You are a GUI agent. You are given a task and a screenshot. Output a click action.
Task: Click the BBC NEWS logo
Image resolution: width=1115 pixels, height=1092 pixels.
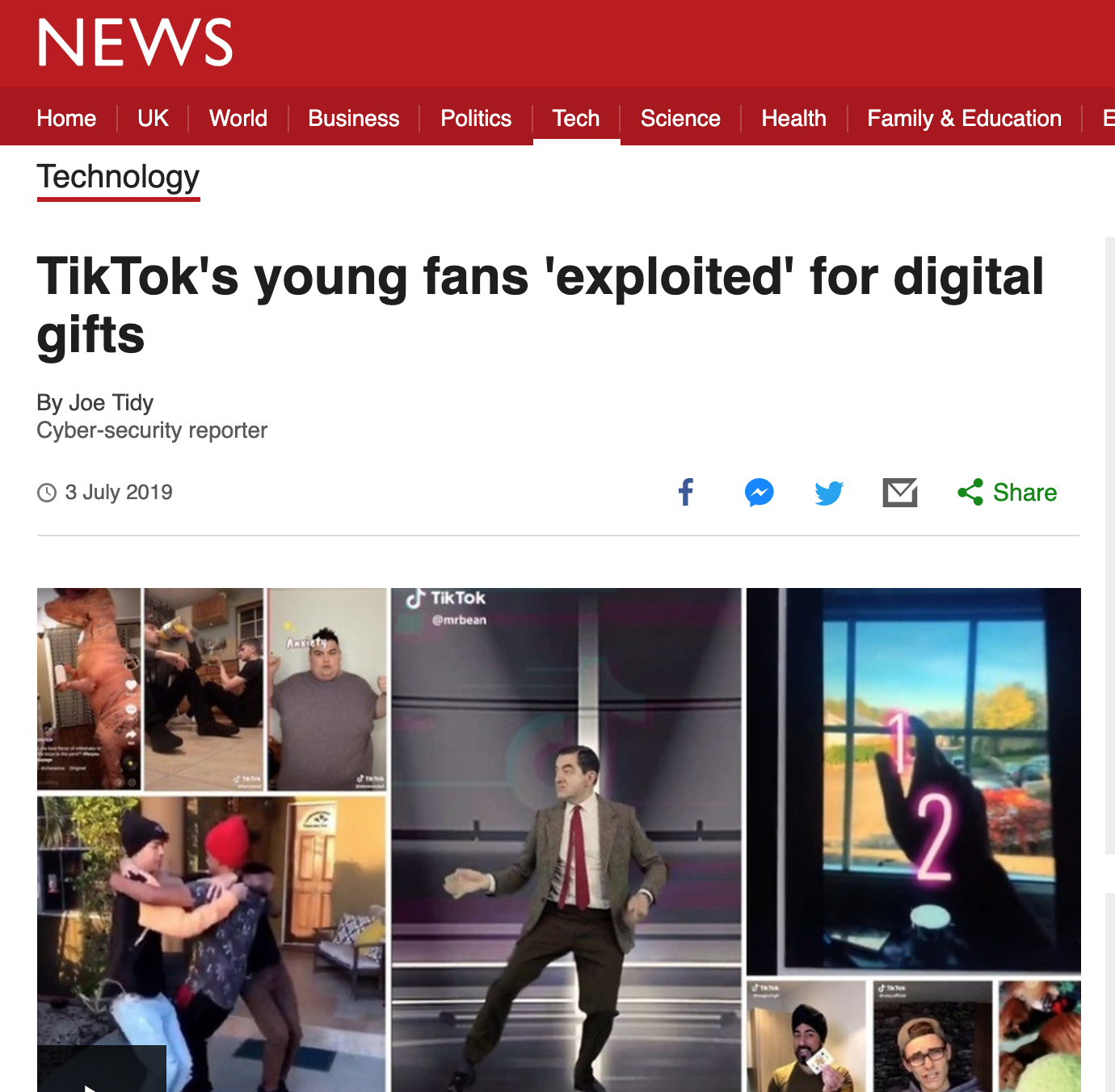tap(135, 42)
